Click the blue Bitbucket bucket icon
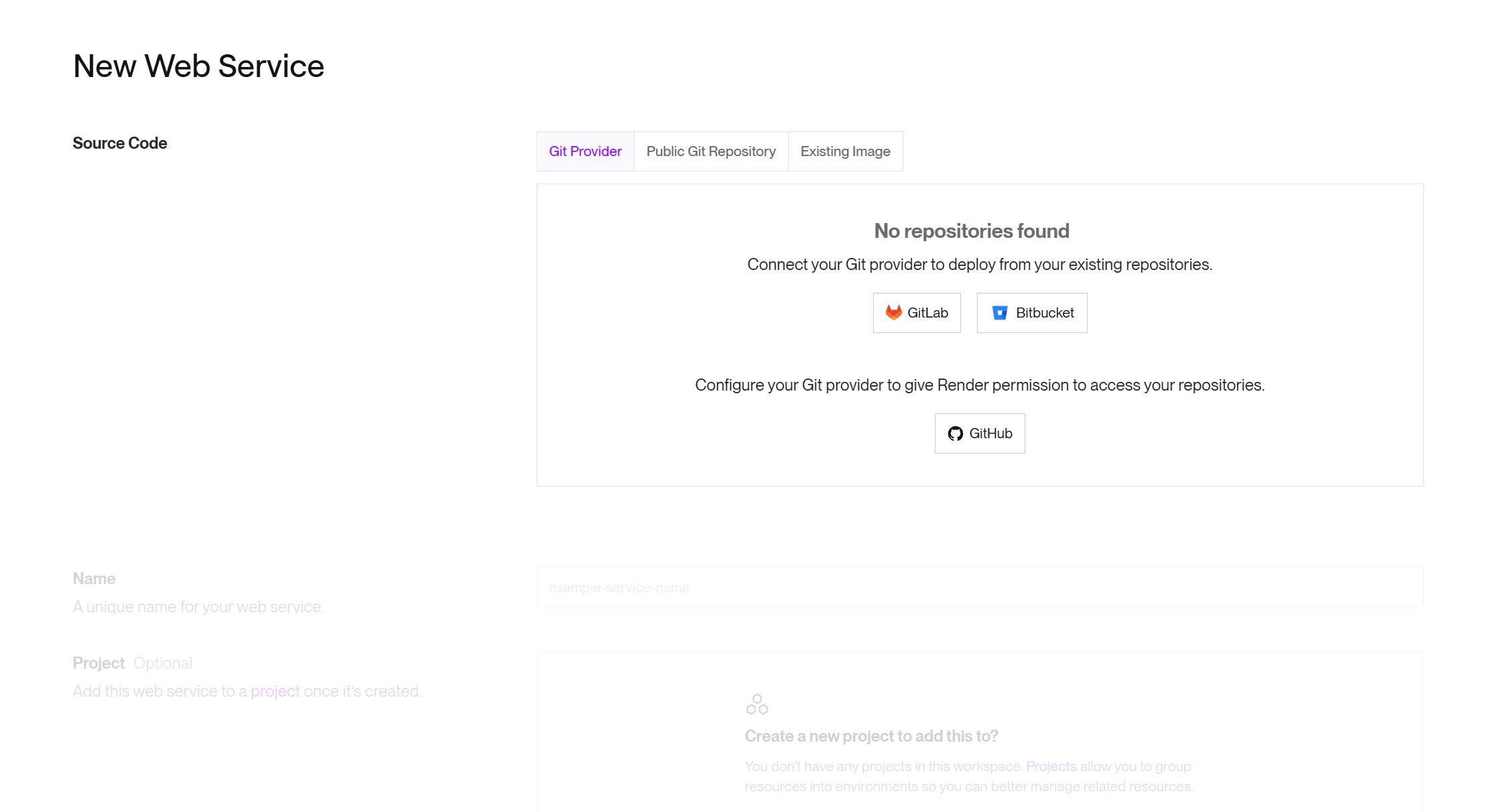The image size is (1485, 812). (x=1000, y=313)
